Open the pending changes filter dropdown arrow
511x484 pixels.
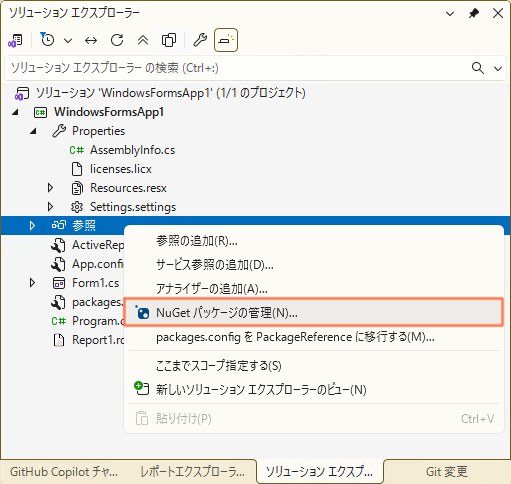68,41
